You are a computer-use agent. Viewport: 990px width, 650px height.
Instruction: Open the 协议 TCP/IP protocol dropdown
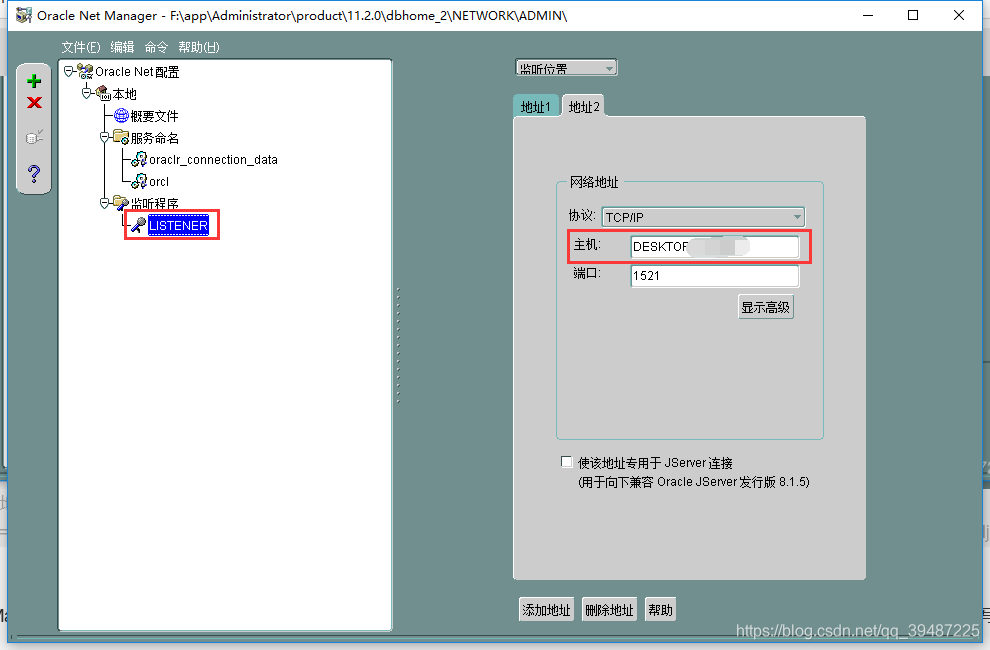(x=703, y=217)
